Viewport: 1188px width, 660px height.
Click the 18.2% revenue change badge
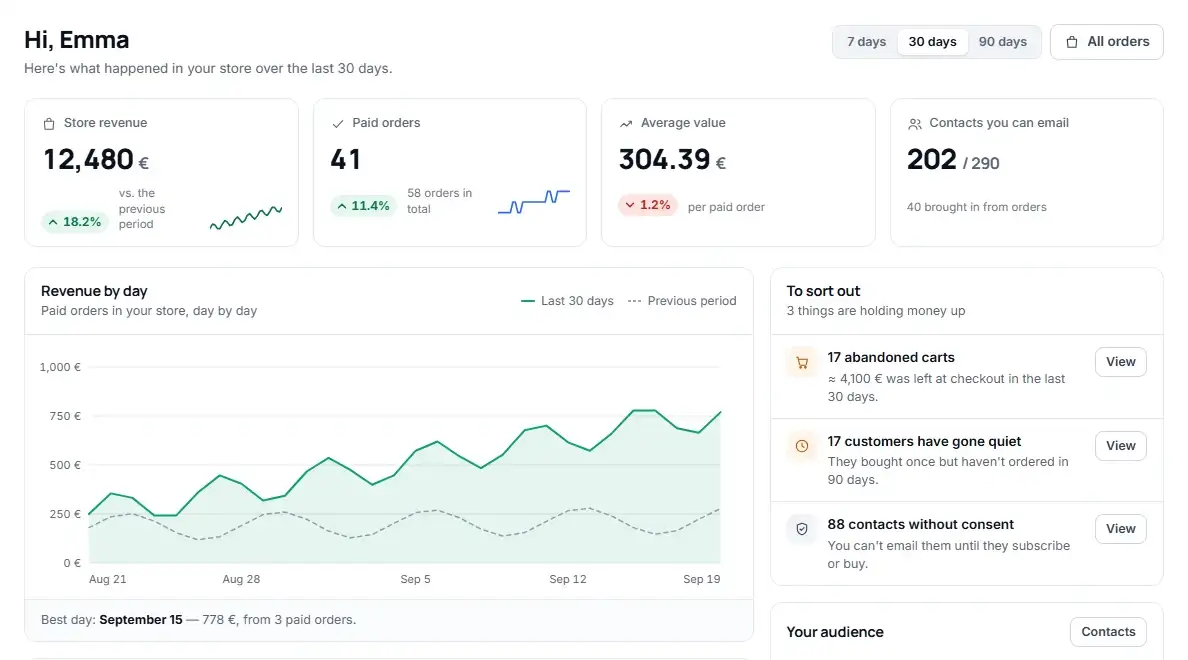point(75,222)
